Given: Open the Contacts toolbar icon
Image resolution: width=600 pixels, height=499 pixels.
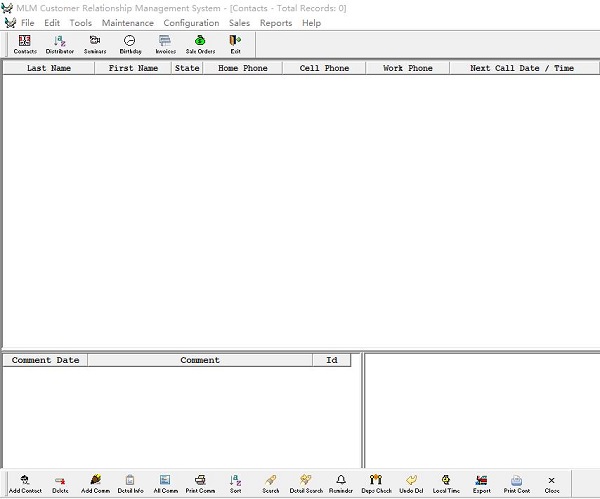Looking at the screenshot, I should 25,44.
